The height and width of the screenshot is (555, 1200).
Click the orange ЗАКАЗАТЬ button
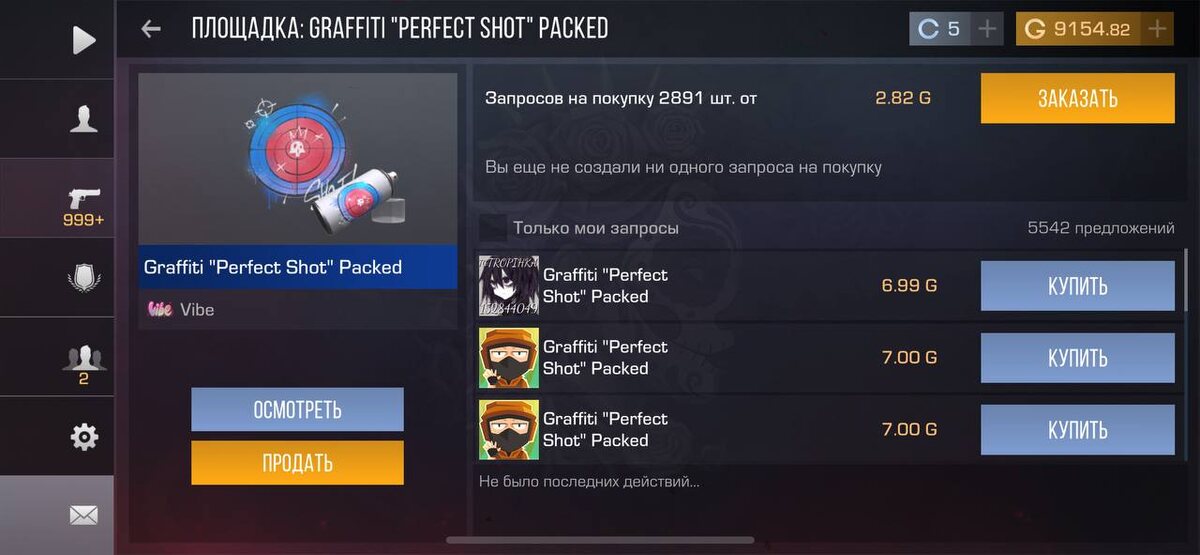pos(1077,98)
